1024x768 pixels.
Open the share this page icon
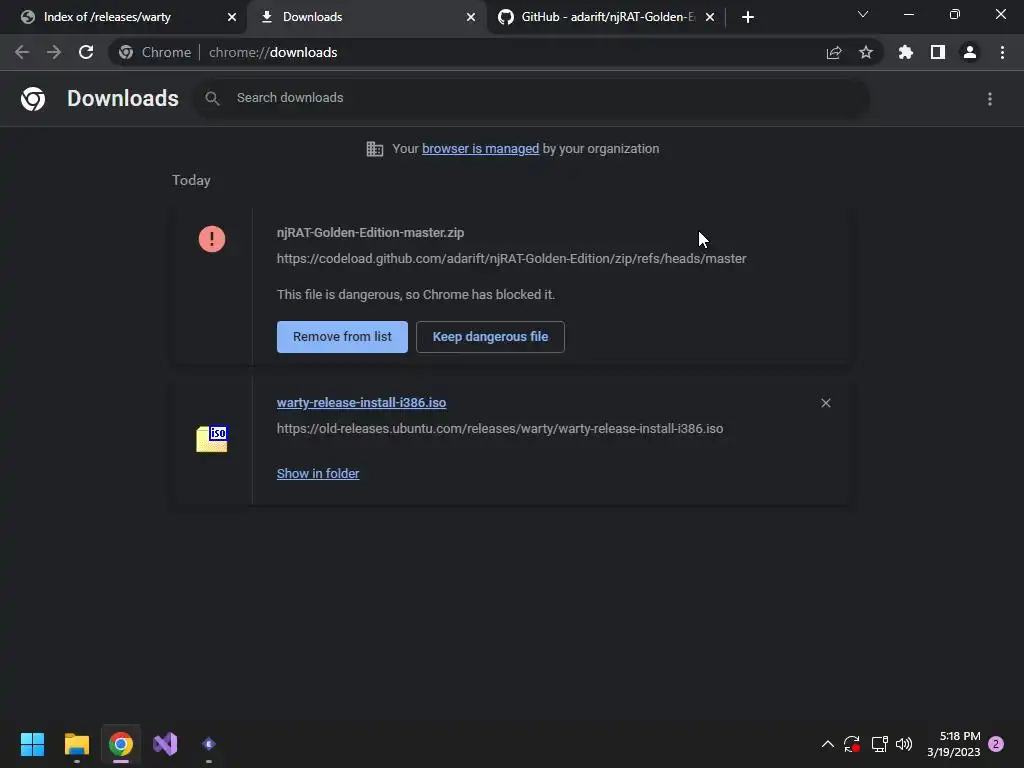coord(834,53)
